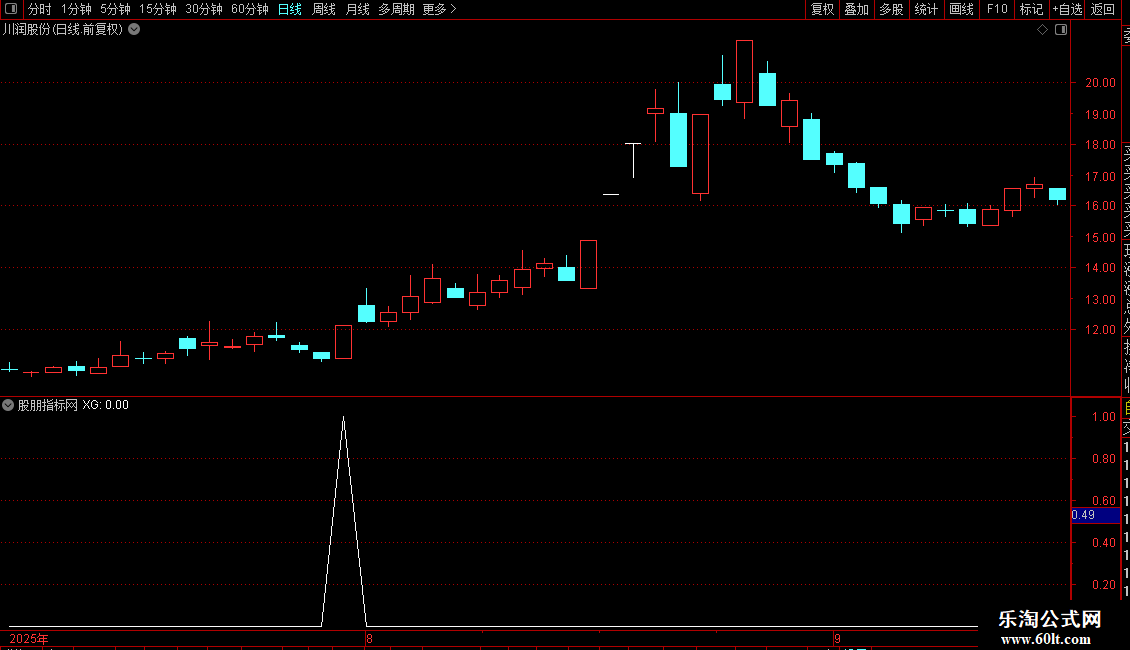Click the XG signal spike peak
Viewport: 1130px width, 650px height.
[344, 418]
